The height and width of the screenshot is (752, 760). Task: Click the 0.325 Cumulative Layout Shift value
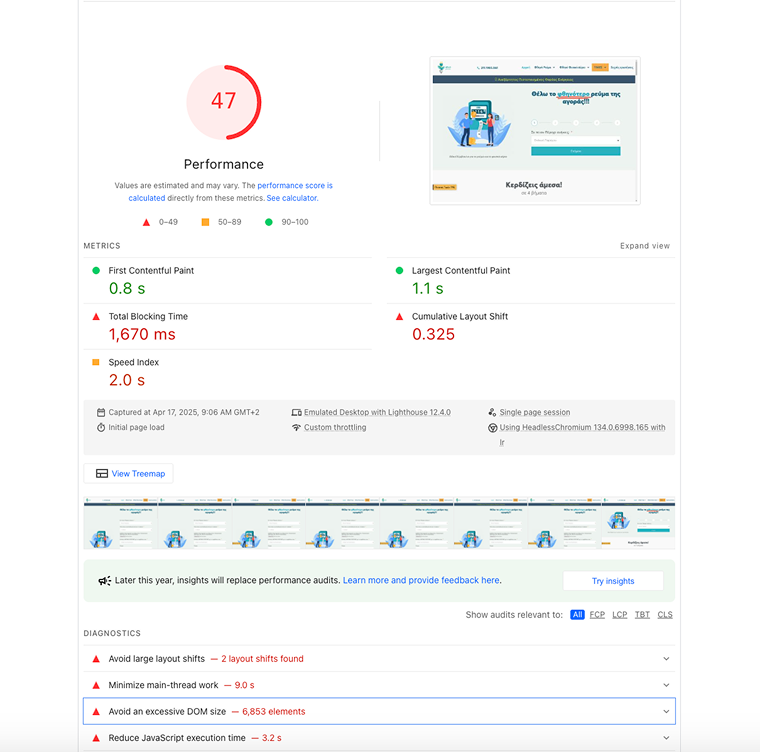(433, 334)
